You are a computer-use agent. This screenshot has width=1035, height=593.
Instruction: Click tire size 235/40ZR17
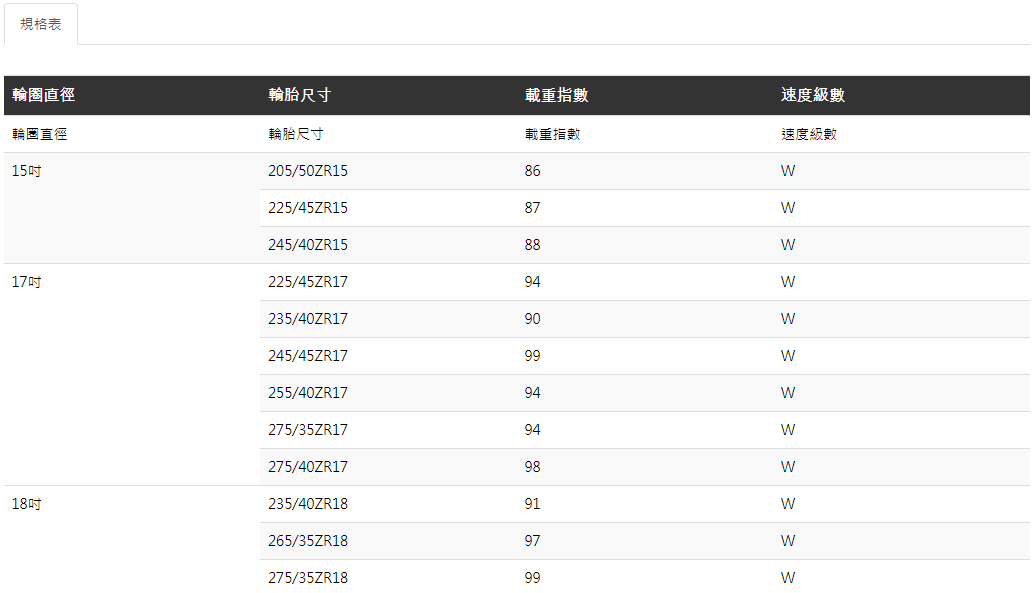coord(308,319)
